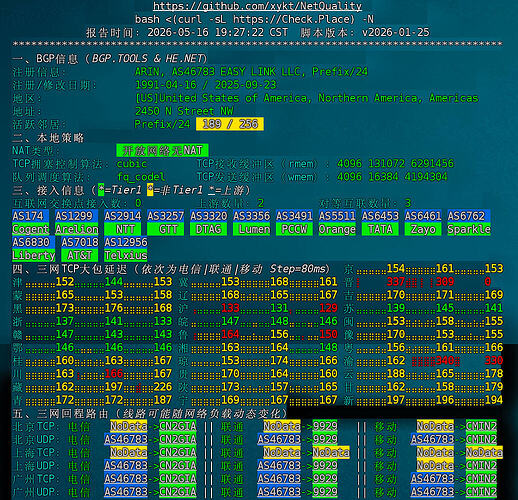Click the 广州TCP route row label

pos(36,479)
